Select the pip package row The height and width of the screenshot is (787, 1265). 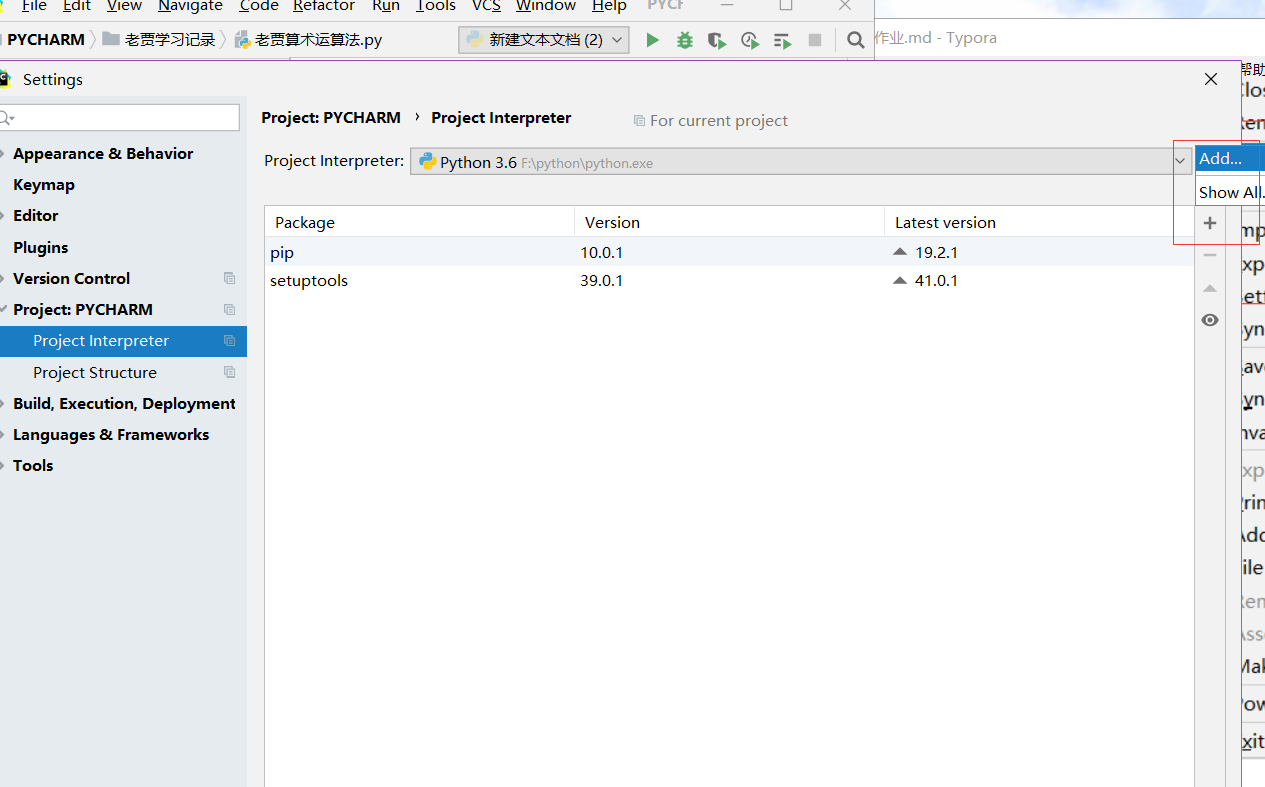pos(729,252)
